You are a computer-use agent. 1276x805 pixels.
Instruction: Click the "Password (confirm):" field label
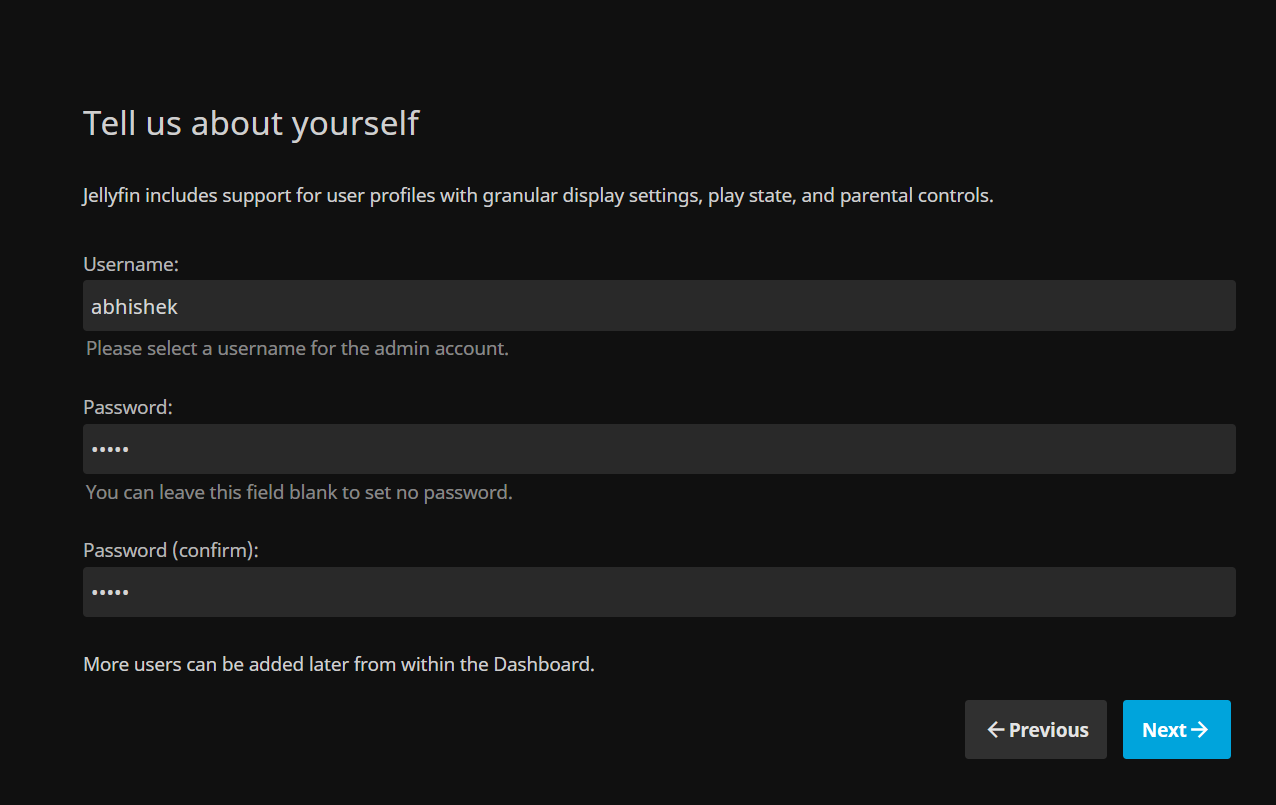(171, 550)
